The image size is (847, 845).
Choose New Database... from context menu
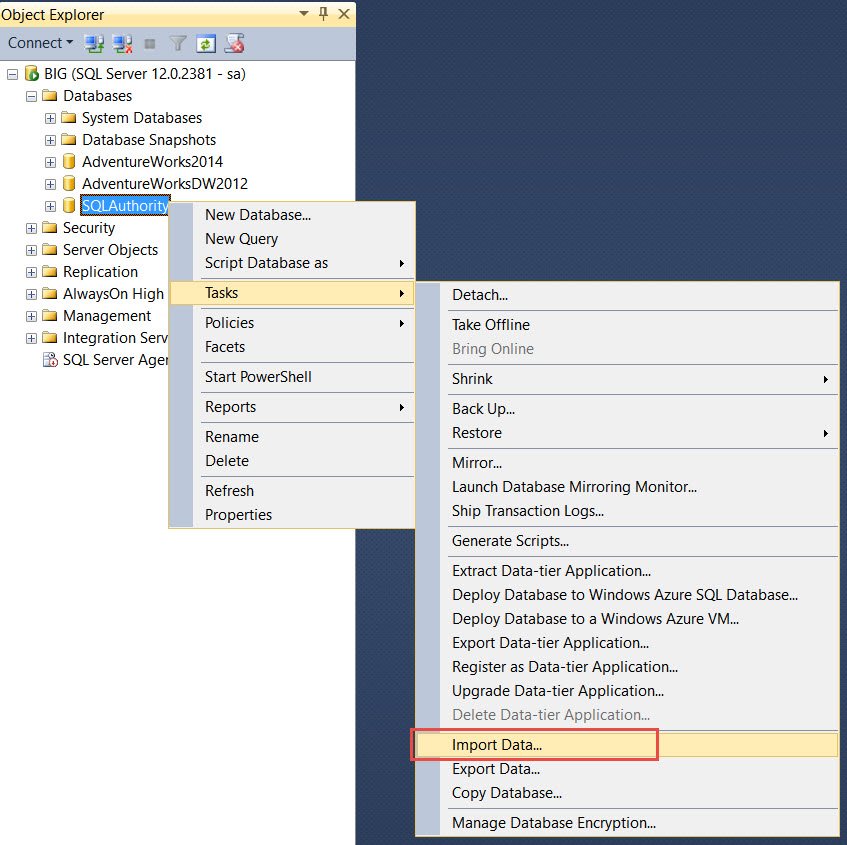click(292, 214)
